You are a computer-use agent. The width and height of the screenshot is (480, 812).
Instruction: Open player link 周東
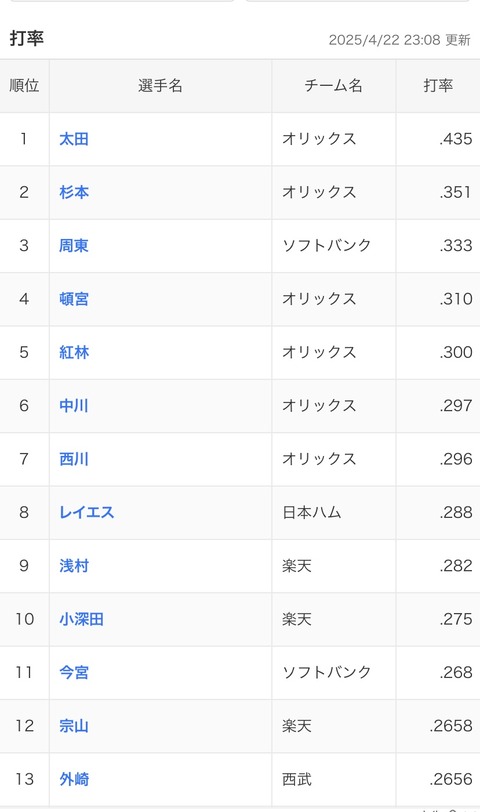pos(74,245)
